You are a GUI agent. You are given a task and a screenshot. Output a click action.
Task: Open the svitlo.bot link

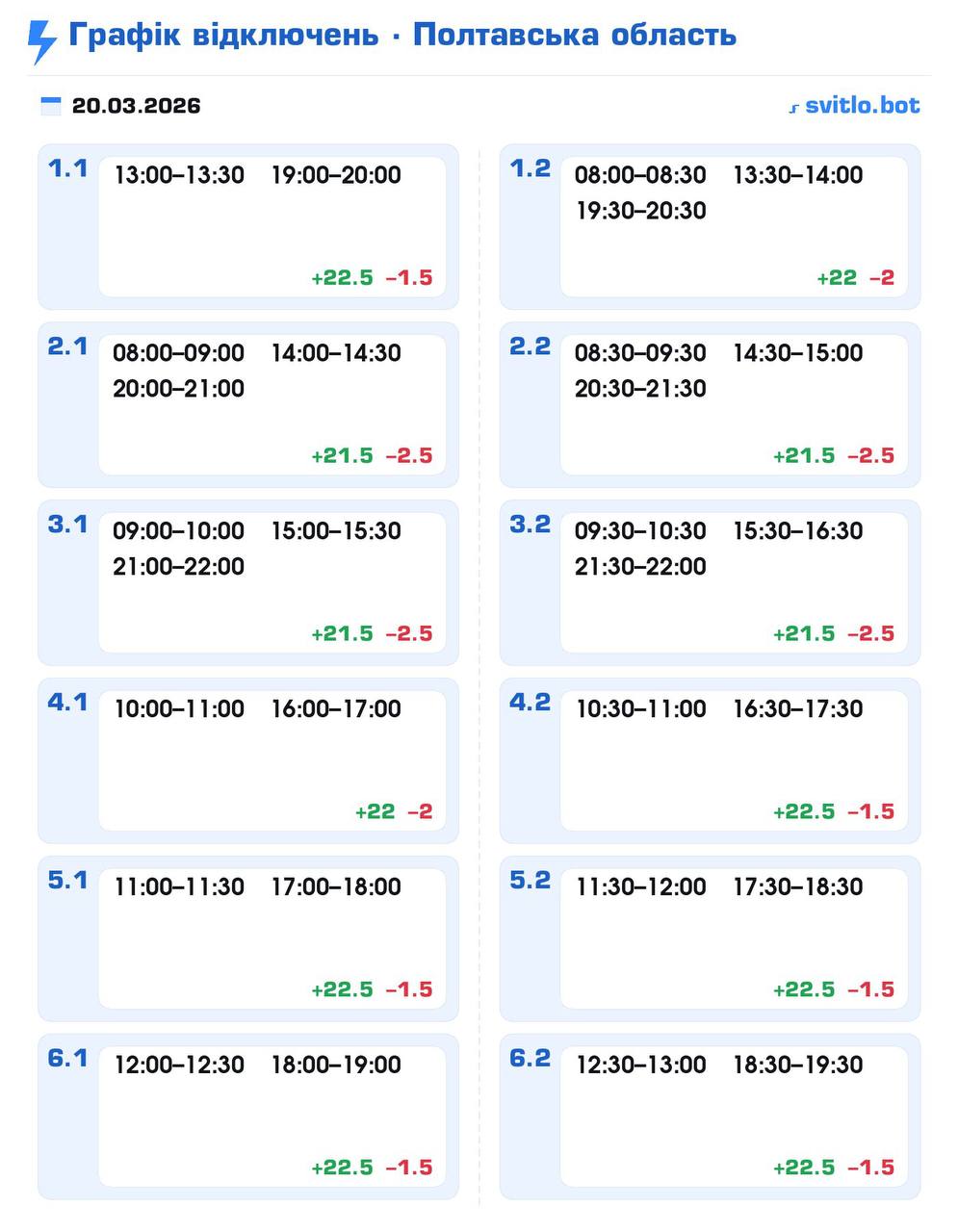tap(862, 105)
